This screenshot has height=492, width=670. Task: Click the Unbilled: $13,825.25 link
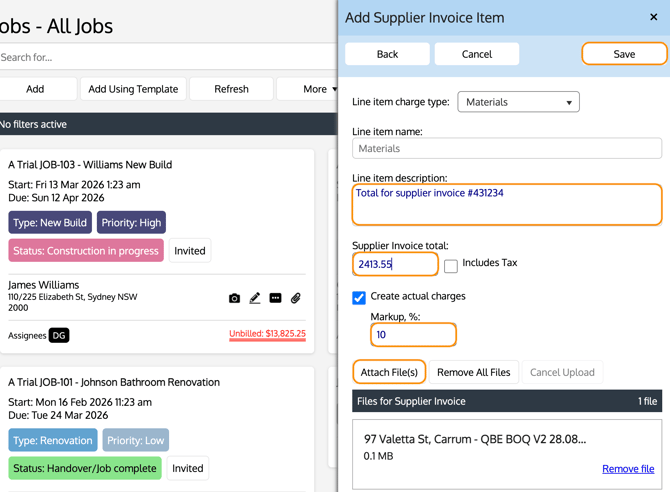[267, 334]
